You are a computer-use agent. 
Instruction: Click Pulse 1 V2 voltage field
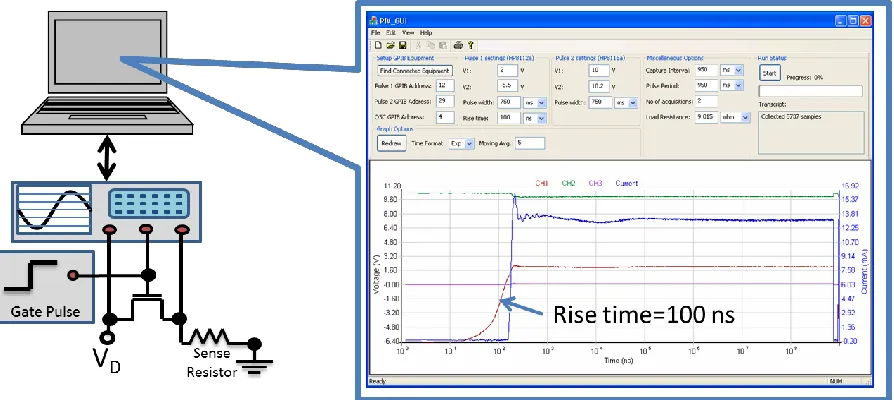coord(507,86)
